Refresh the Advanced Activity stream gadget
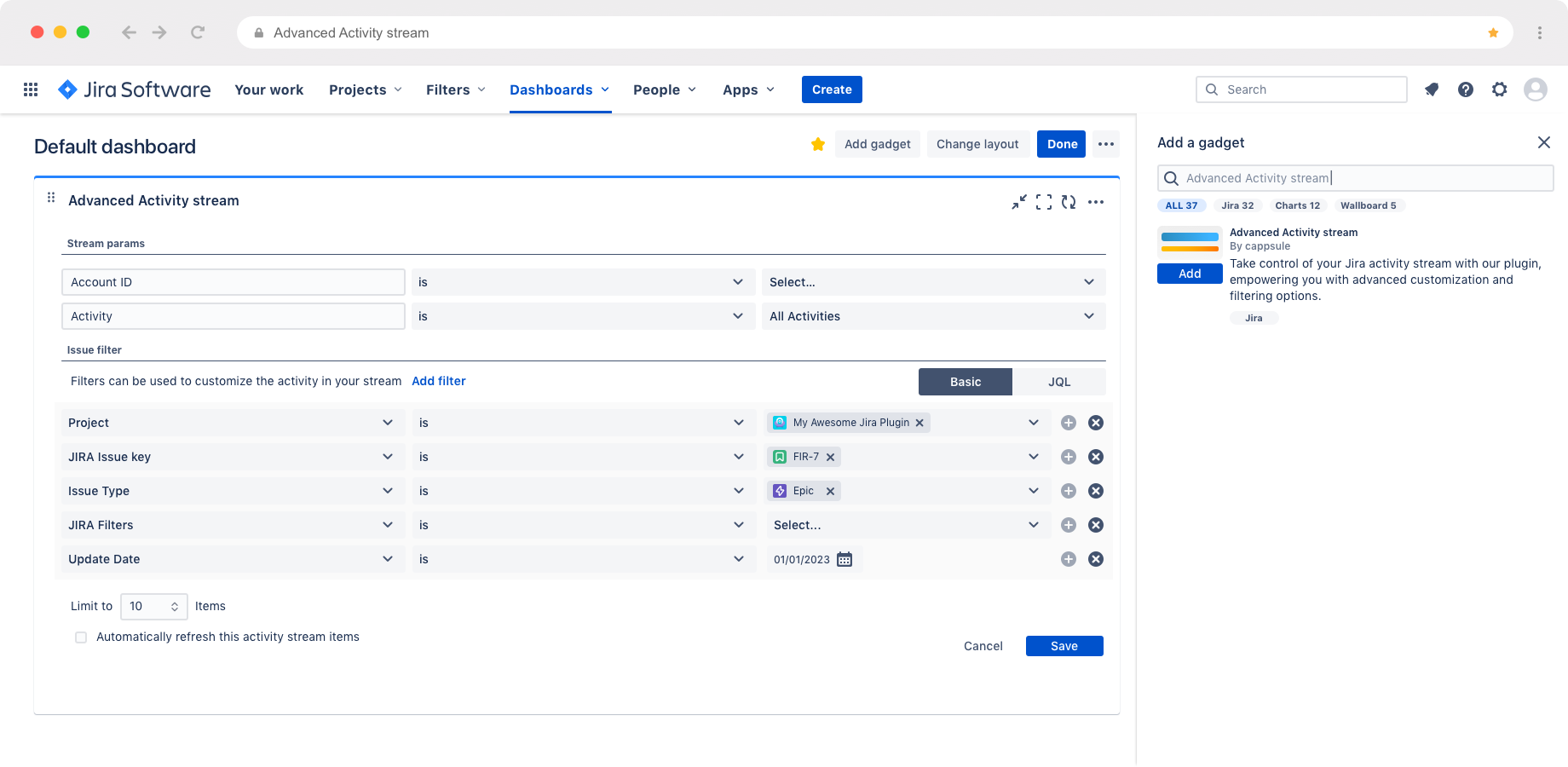Viewport: 1568px width, 767px height. point(1069,202)
